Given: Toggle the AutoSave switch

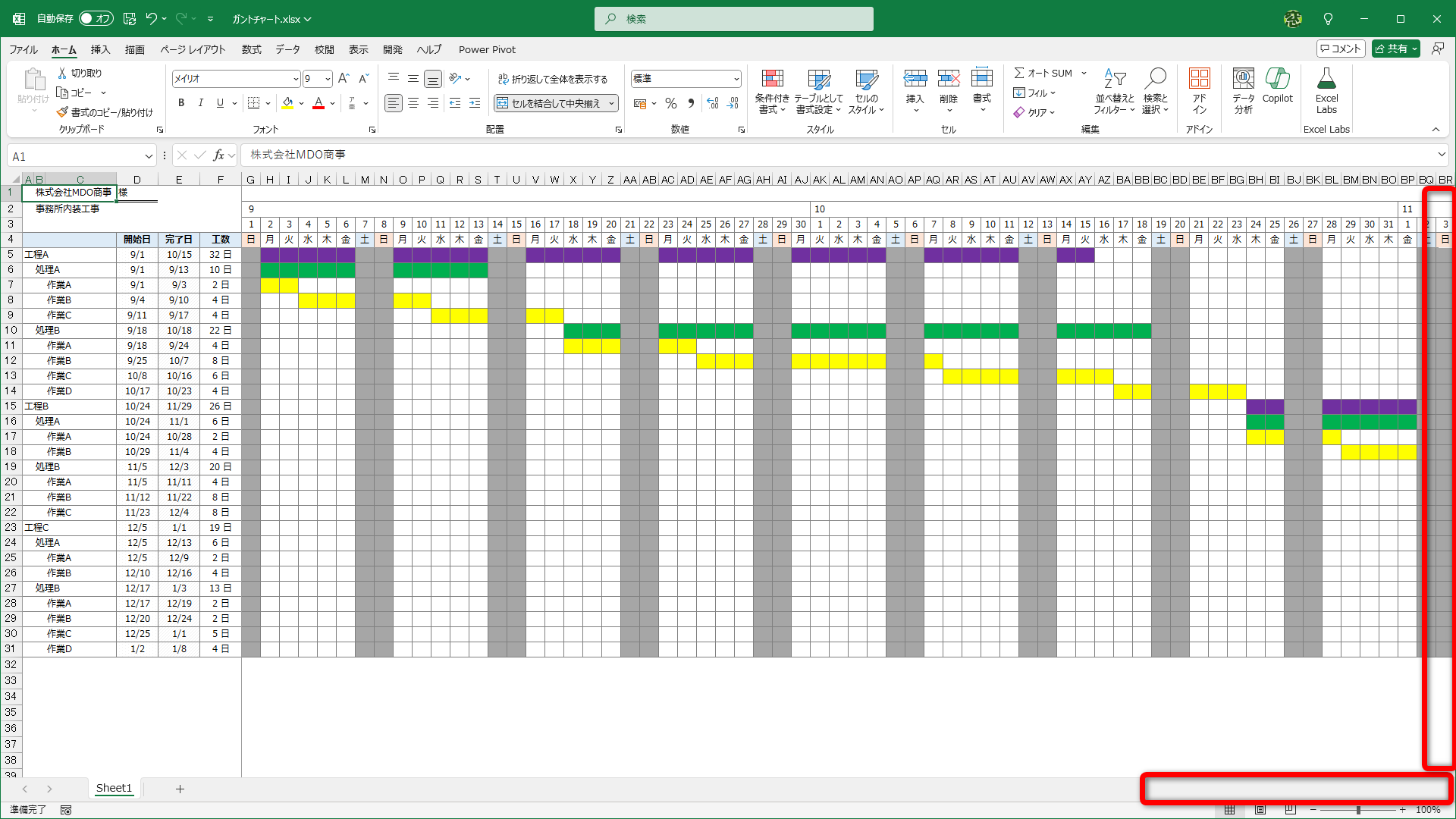Looking at the screenshot, I should click(x=96, y=19).
